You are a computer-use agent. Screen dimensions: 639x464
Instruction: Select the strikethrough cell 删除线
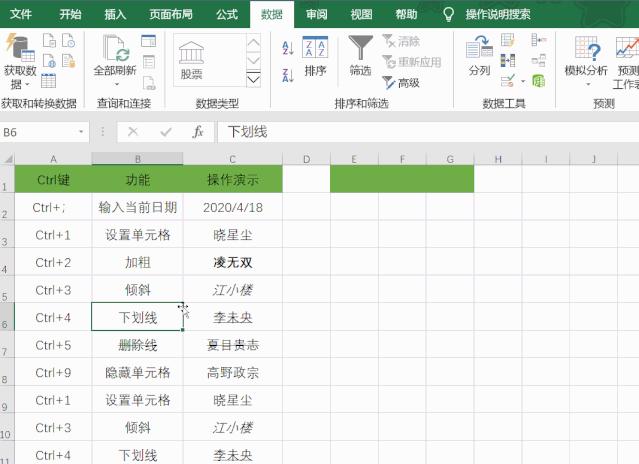pos(138,345)
